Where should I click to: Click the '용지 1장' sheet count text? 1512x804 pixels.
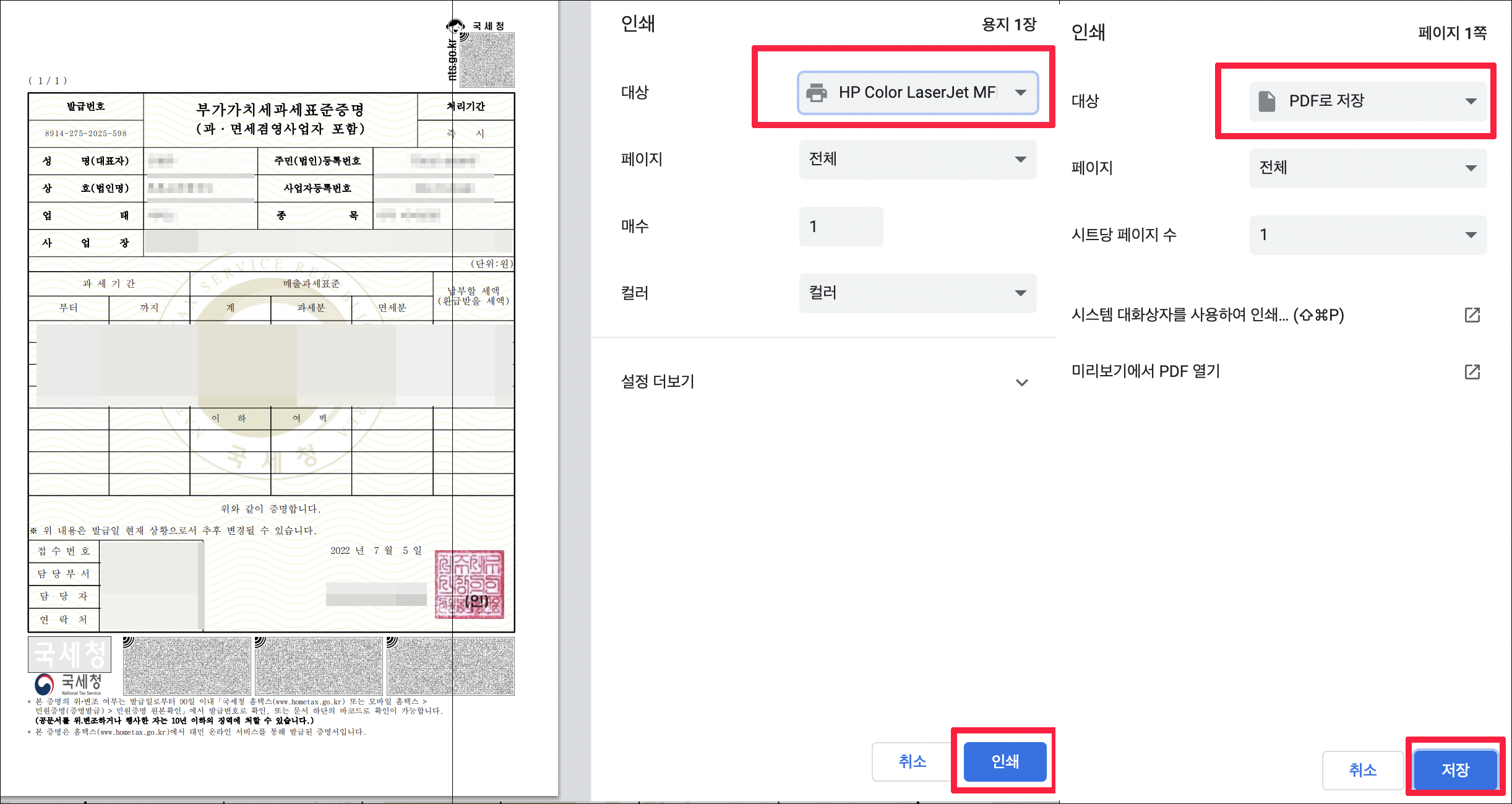click(1008, 24)
